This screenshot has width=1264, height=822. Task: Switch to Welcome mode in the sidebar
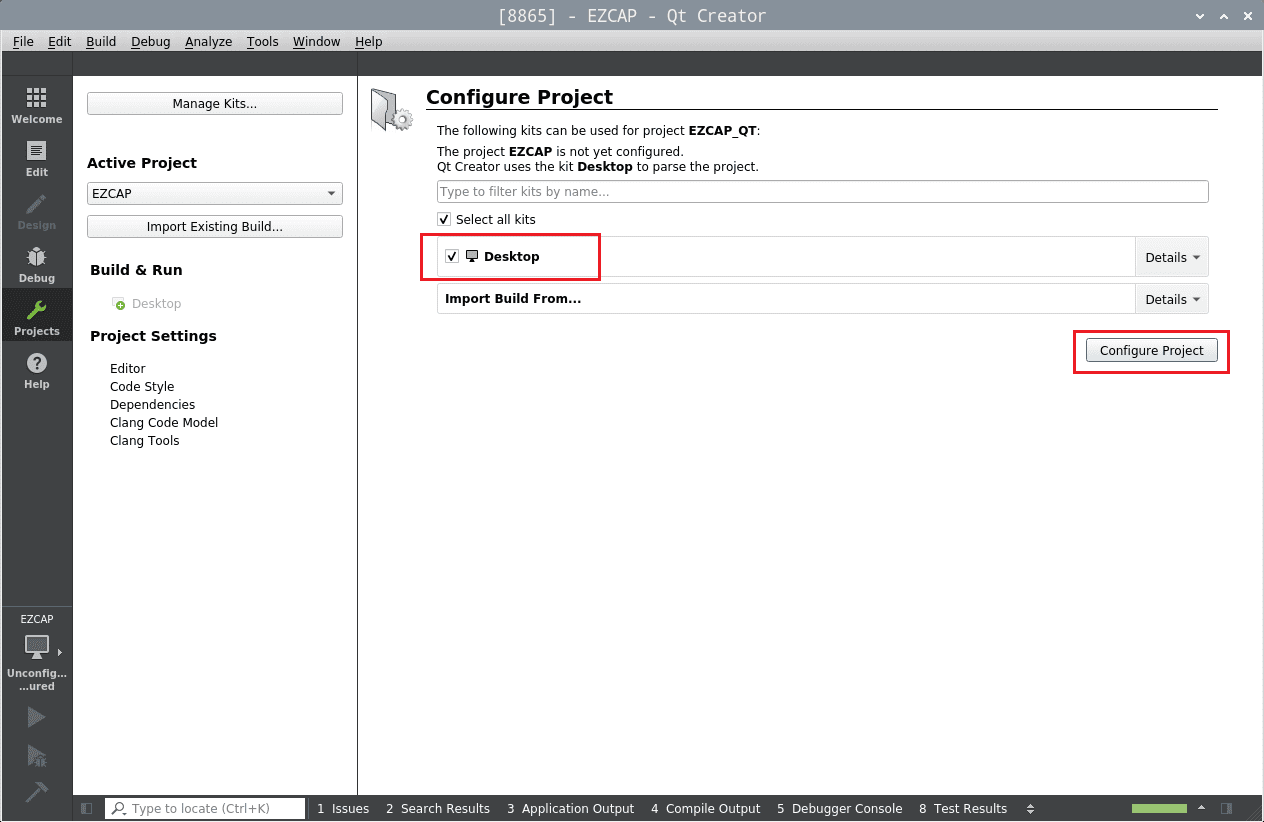(37, 105)
